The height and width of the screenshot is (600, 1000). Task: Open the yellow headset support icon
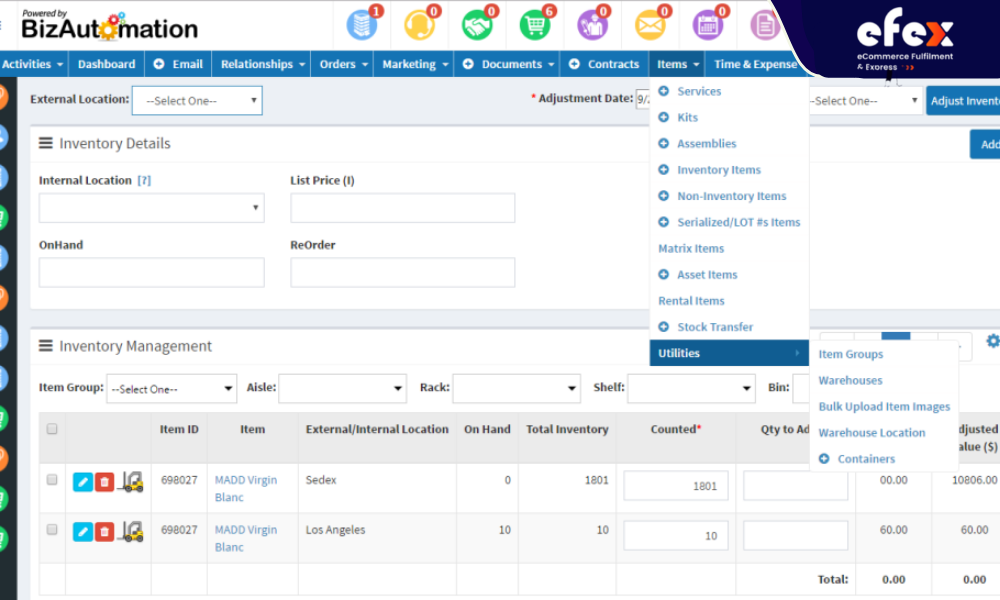419,26
